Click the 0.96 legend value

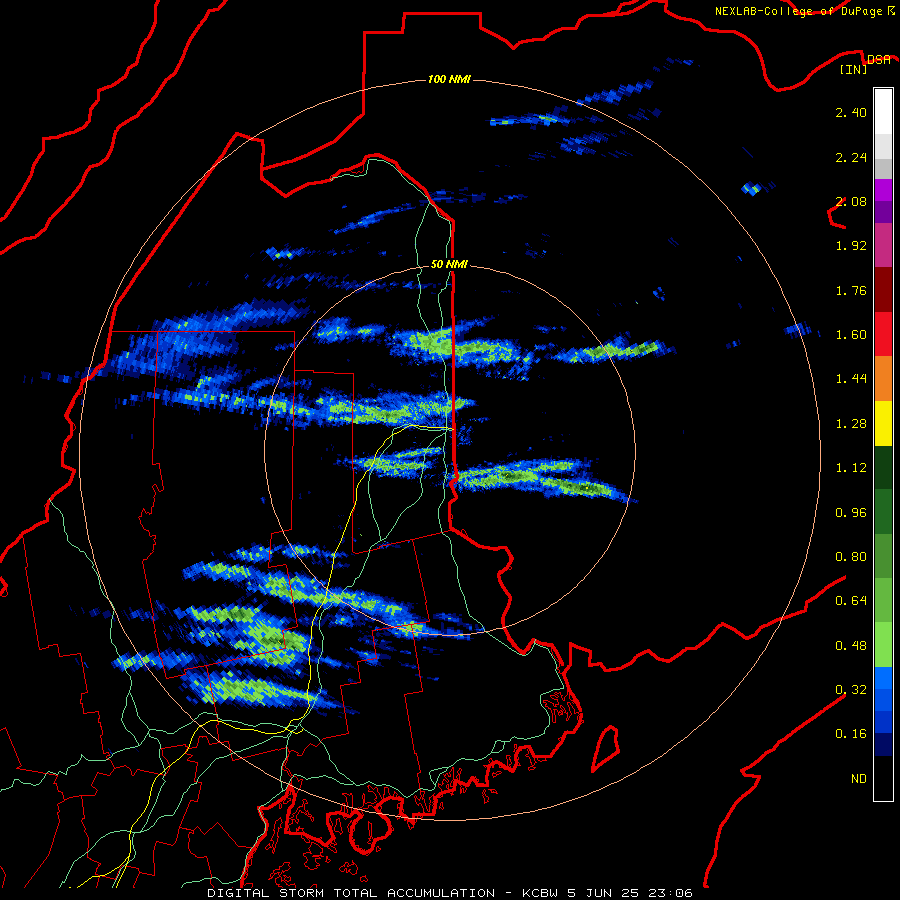point(851,513)
